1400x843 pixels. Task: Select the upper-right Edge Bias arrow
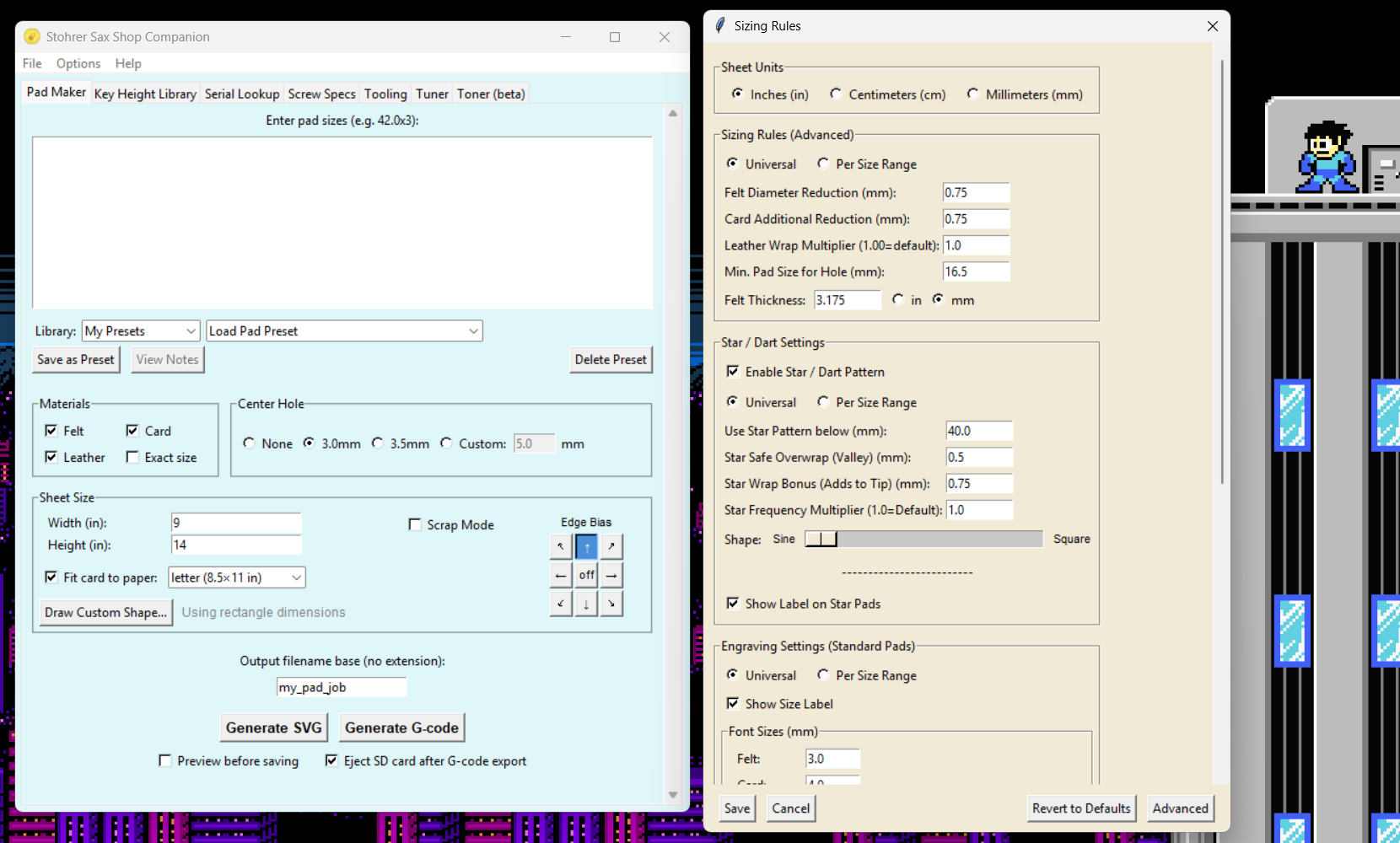coord(611,546)
